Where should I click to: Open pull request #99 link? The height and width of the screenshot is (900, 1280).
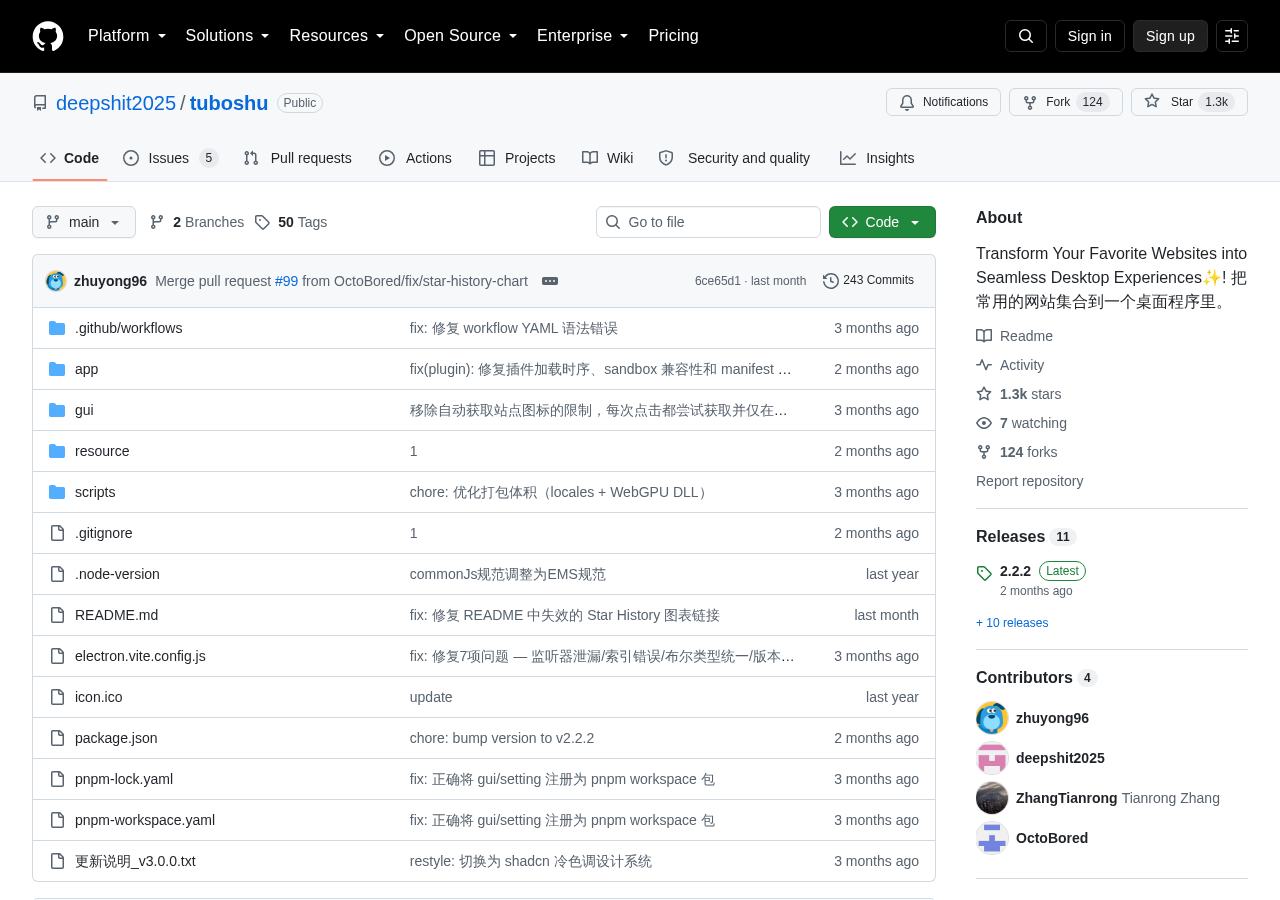pos(286,281)
